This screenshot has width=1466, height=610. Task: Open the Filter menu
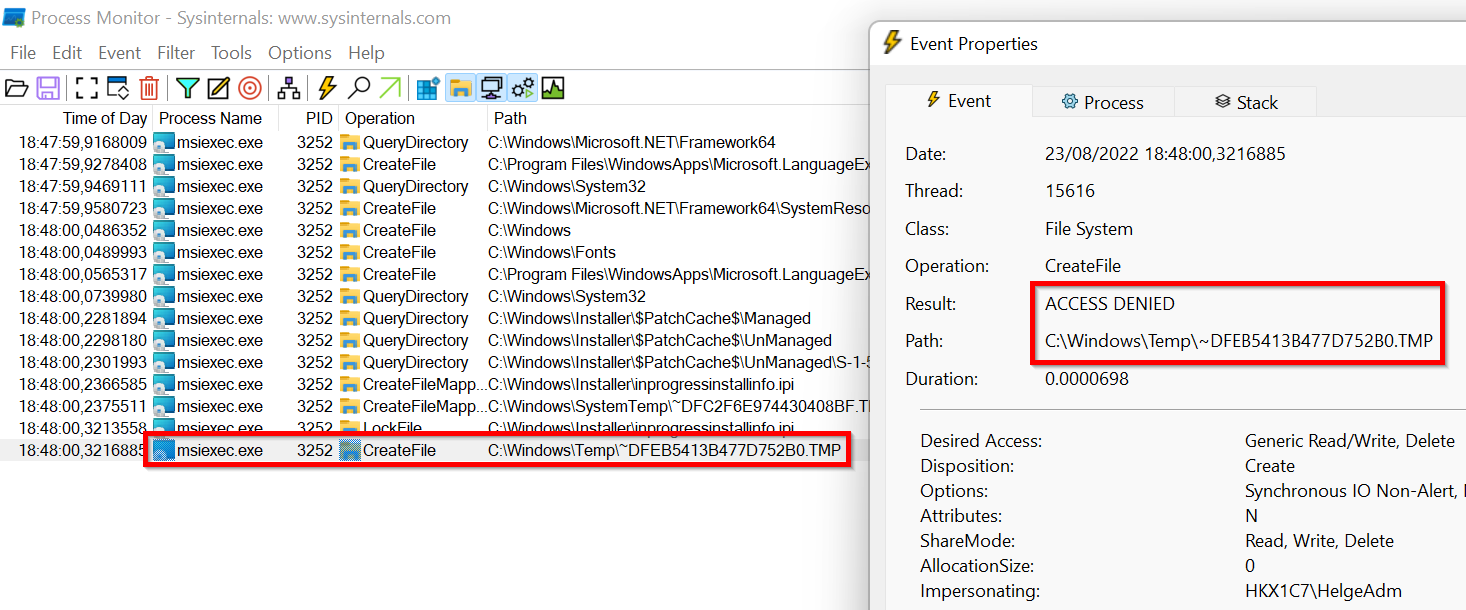click(x=176, y=53)
